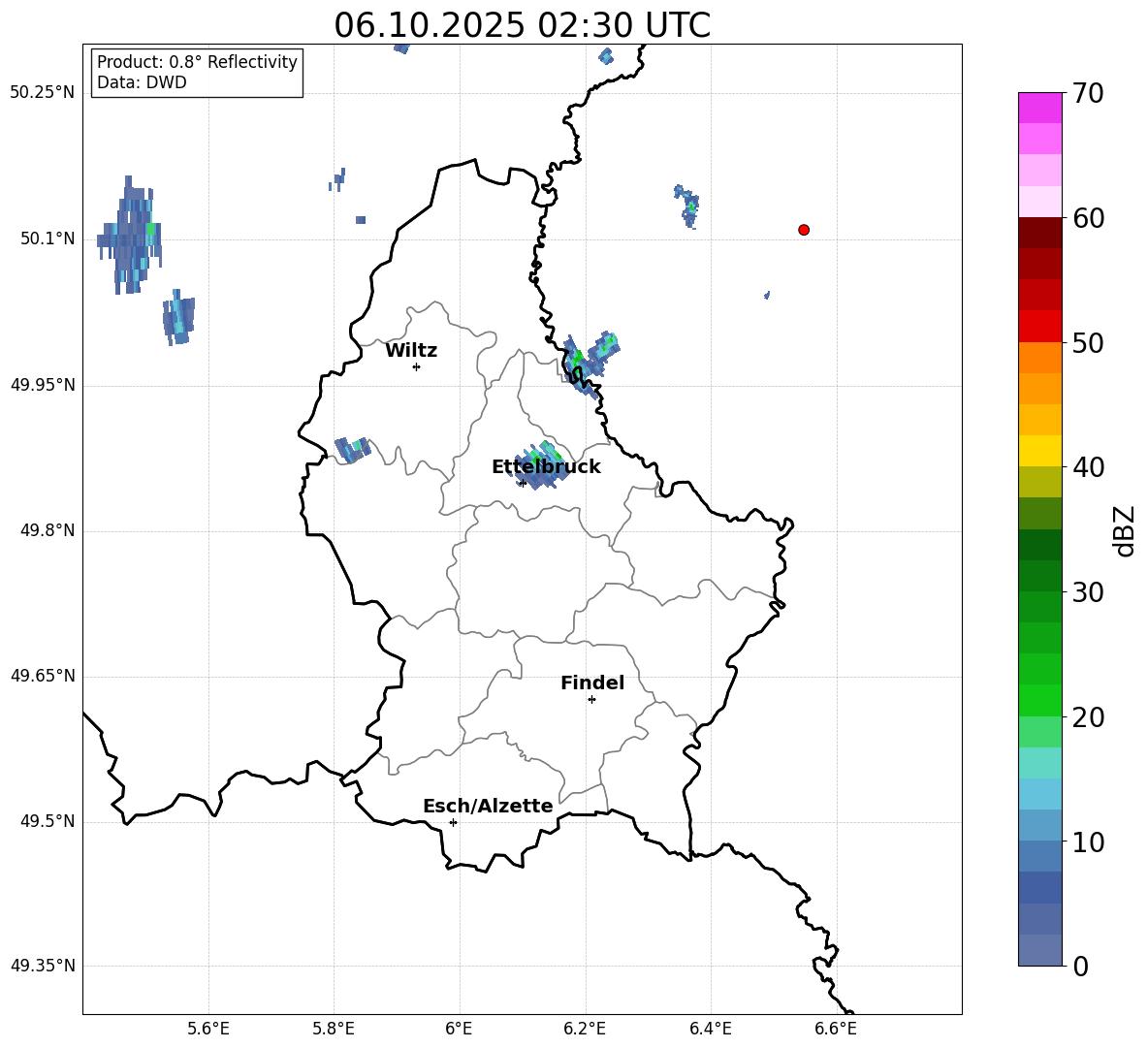Click the red dot marker on the map
The width and height of the screenshot is (1148, 1048).
pyautogui.click(x=804, y=230)
